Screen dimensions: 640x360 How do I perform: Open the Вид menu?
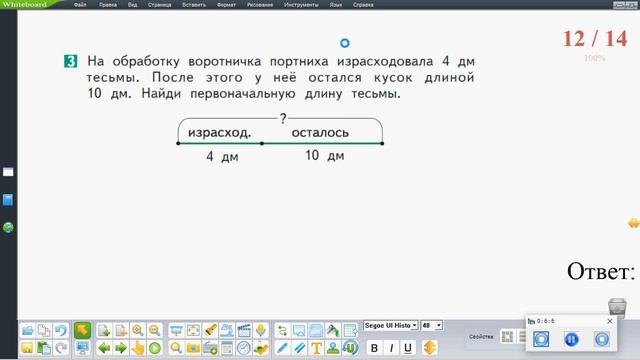[132, 5]
